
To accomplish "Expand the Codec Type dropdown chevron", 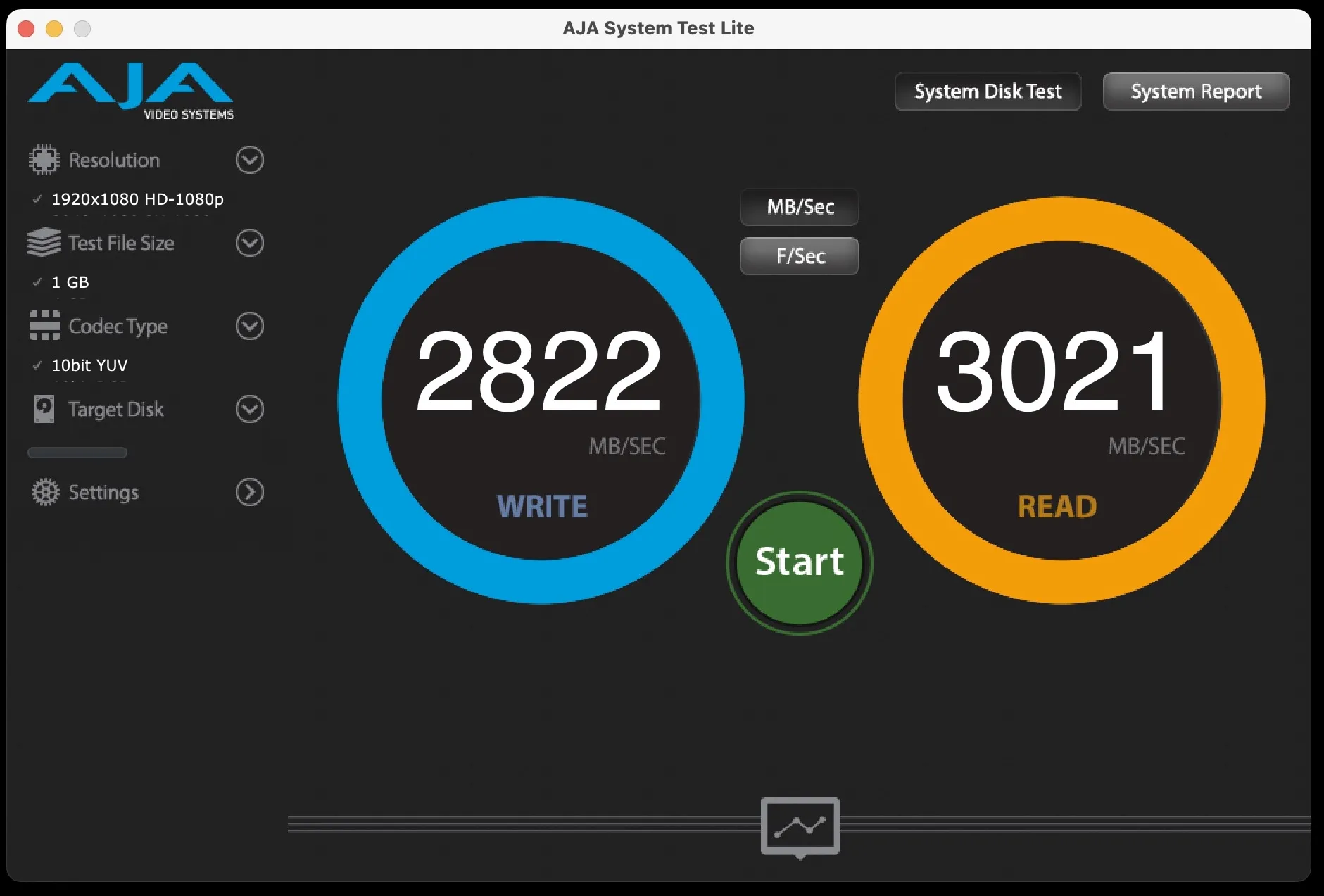I will [248, 326].
